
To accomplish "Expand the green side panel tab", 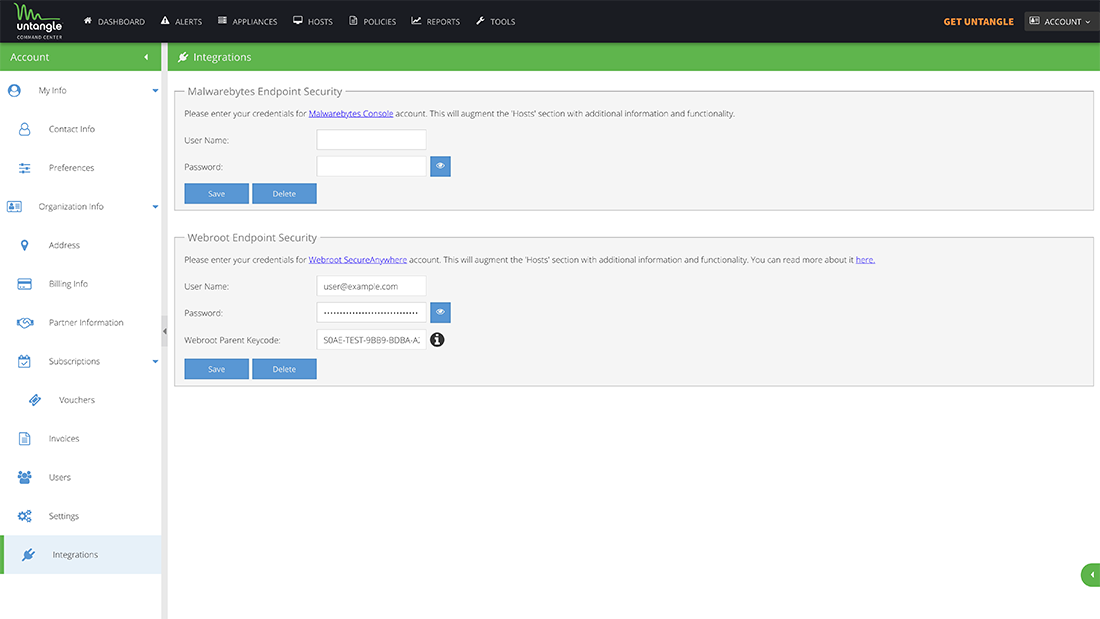I will pos(1091,575).
